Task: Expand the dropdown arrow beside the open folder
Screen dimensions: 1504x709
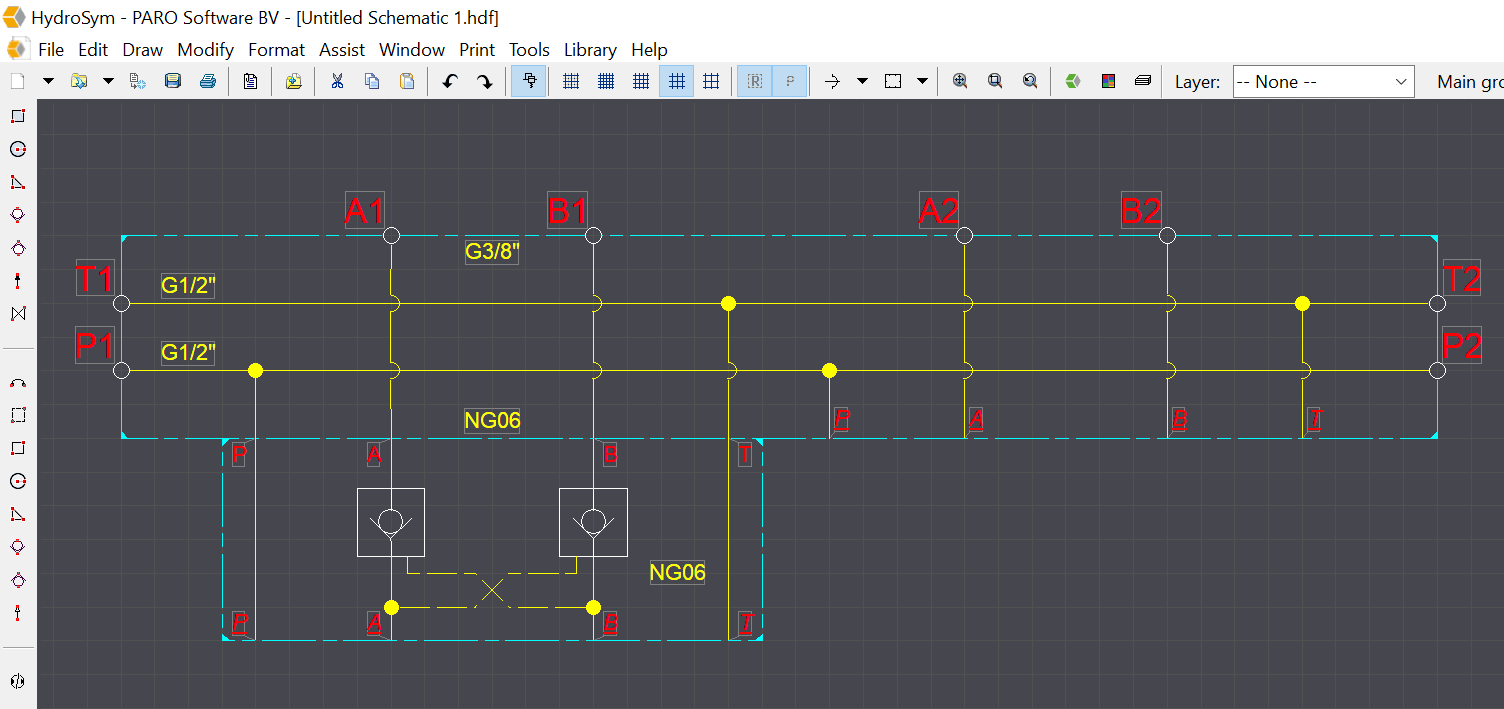Action: 108,81
